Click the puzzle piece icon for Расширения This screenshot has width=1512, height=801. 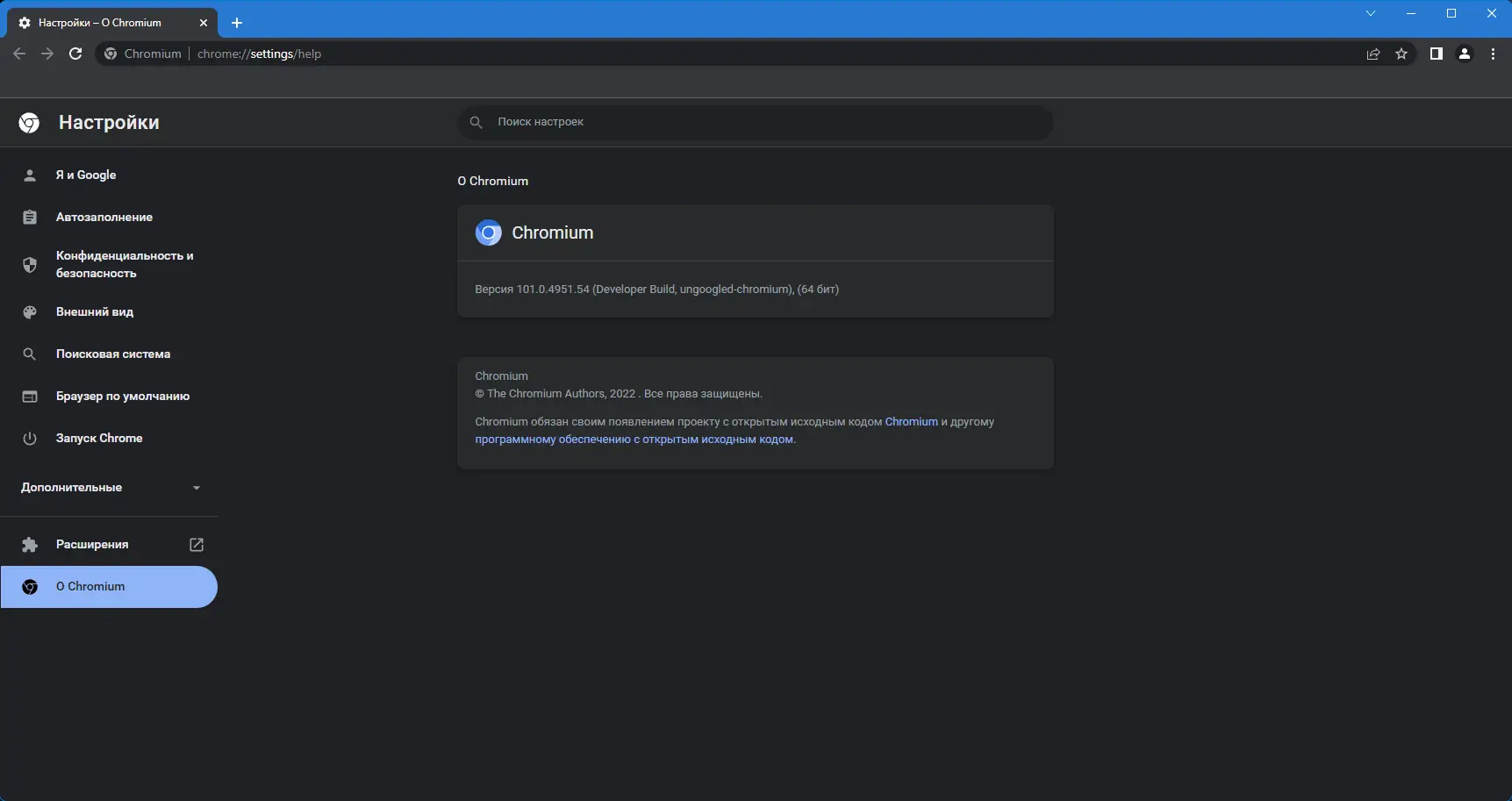(x=30, y=545)
